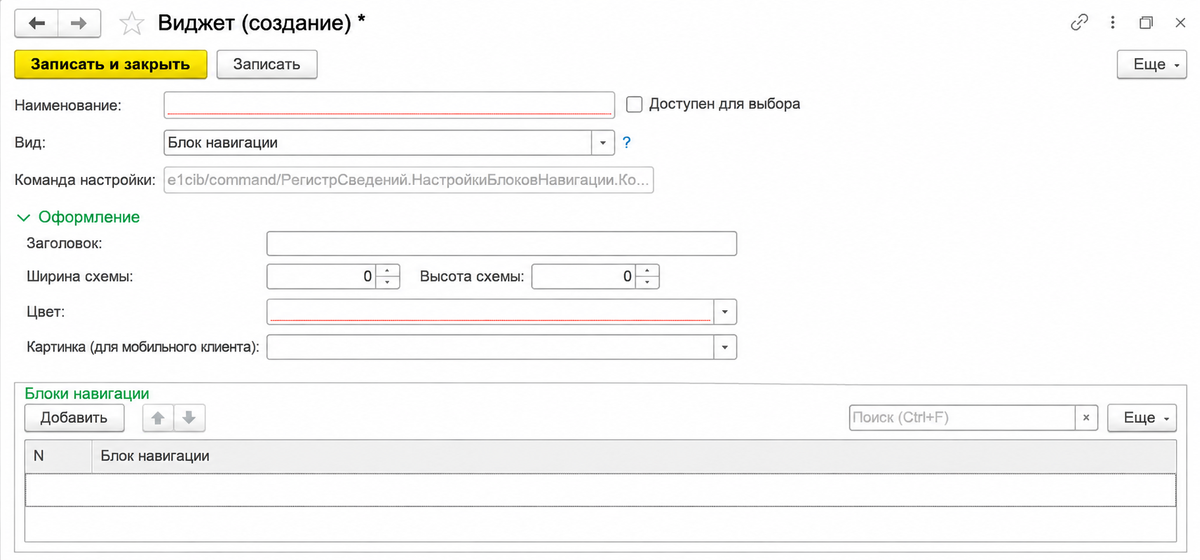Toggle Доступен для выбора checkbox
Screen dimensions: 1200x560
point(633,104)
